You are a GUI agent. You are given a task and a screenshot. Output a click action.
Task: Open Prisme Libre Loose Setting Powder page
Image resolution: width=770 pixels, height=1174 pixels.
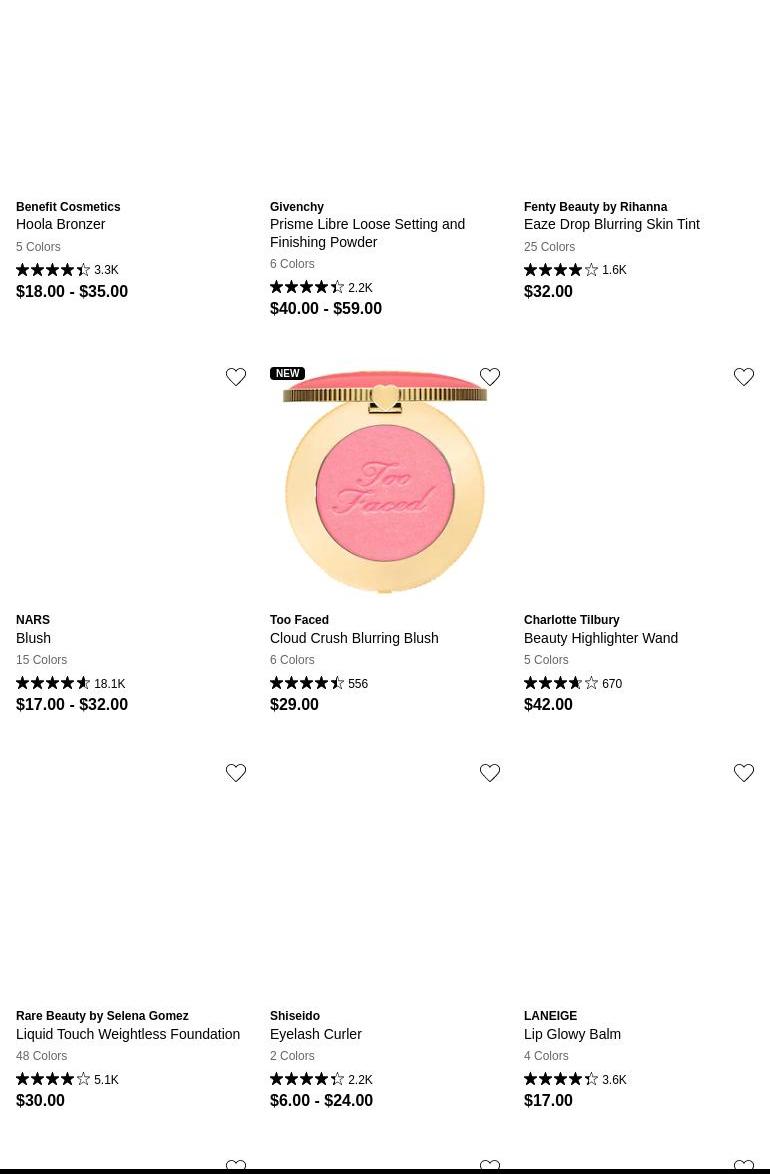click(x=367, y=233)
